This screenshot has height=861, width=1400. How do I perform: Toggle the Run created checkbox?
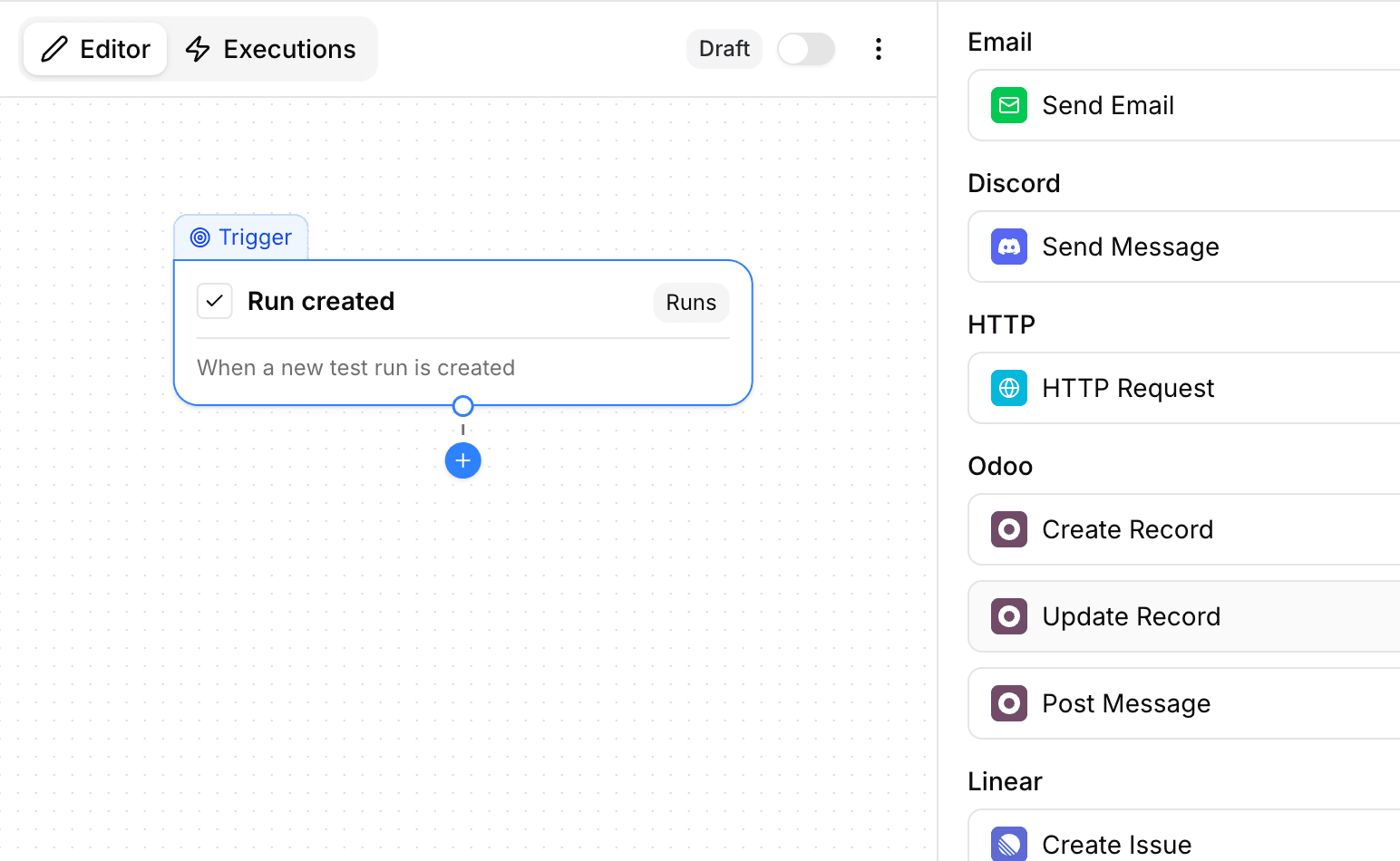click(215, 301)
